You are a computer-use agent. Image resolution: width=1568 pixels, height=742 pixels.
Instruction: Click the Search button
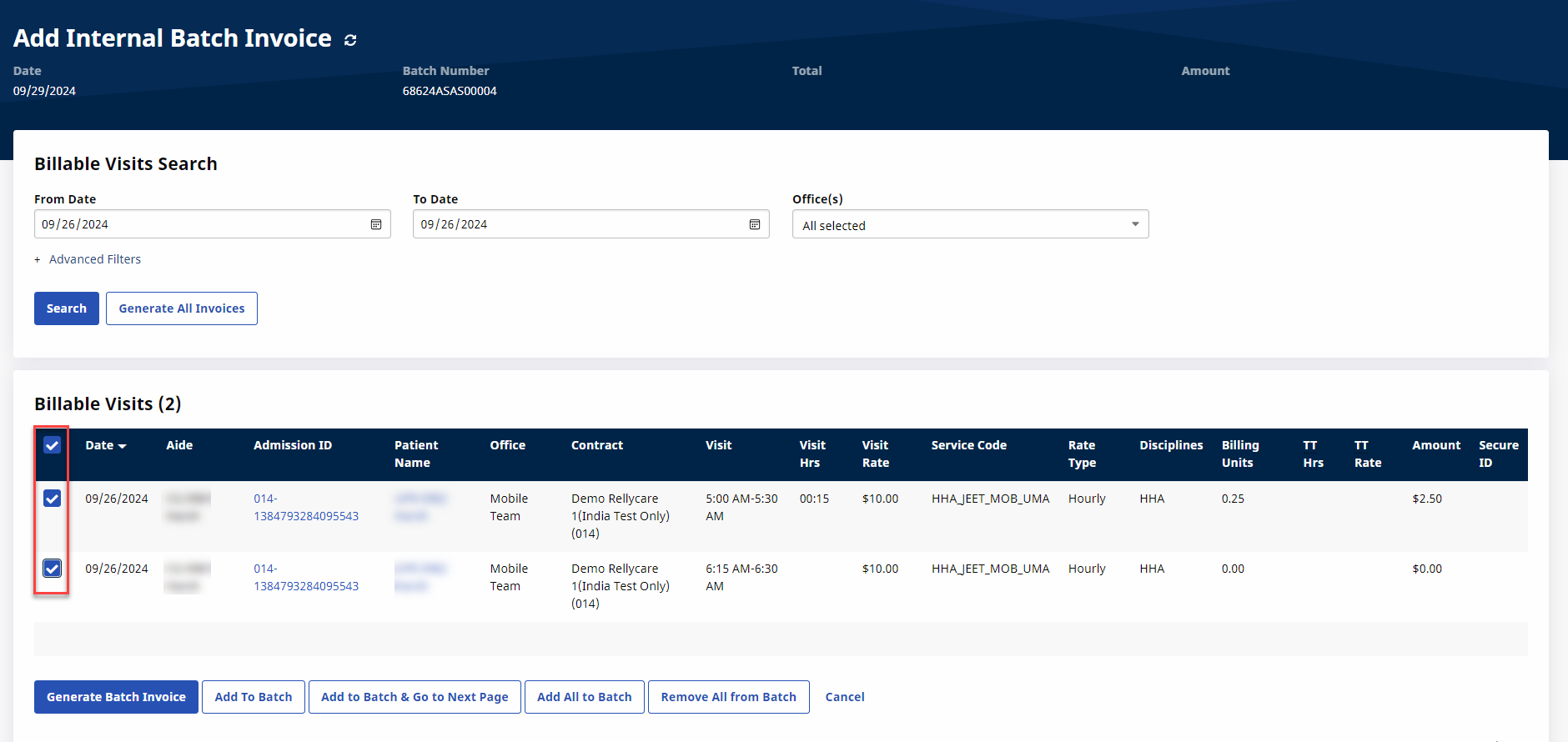pos(67,308)
